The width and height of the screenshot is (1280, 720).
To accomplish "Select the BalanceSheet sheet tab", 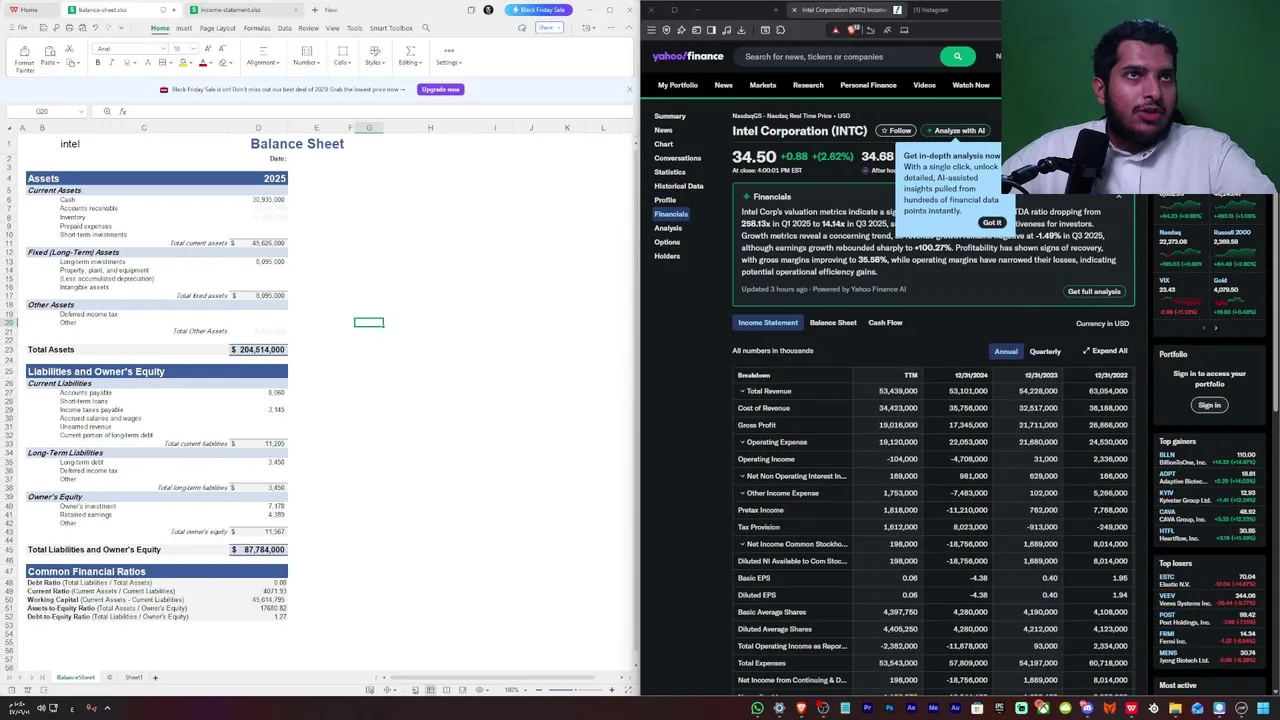I will (76, 677).
